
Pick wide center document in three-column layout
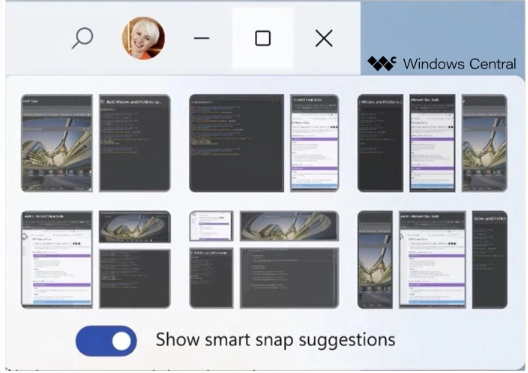432,260
